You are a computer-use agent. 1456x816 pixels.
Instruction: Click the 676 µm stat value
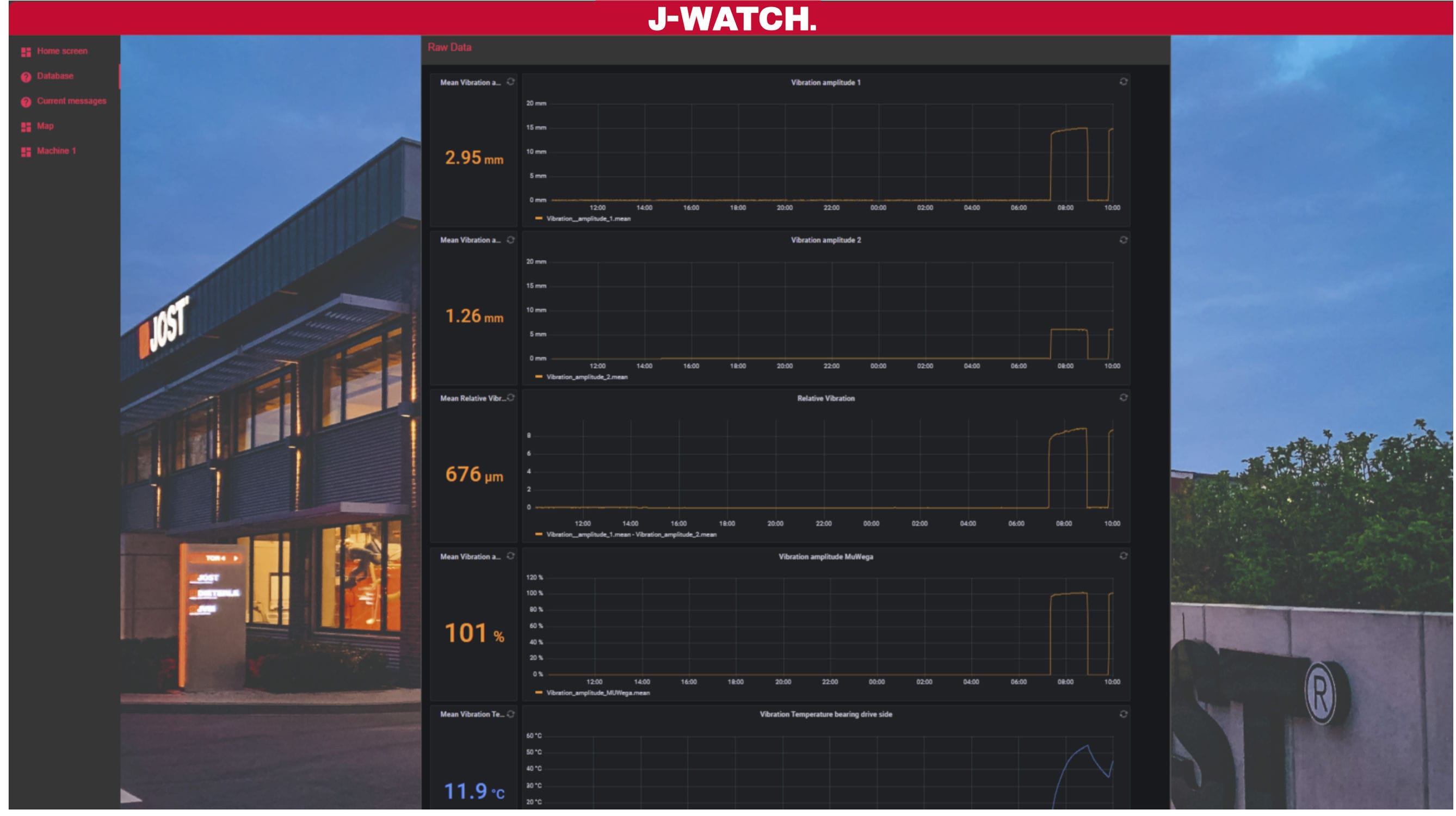474,476
